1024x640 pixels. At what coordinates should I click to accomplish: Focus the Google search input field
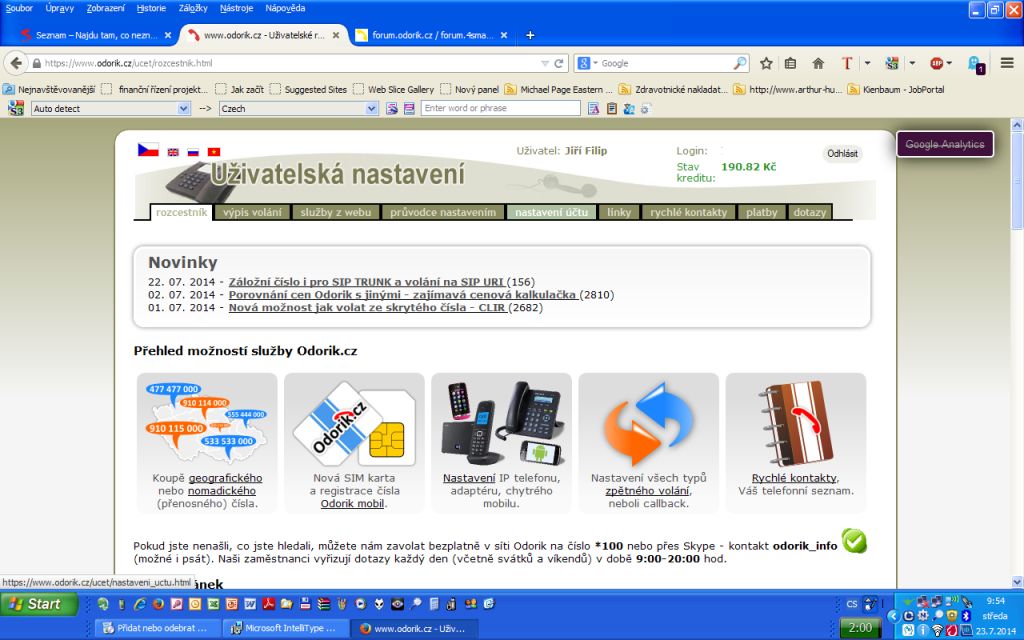click(x=666, y=63)
